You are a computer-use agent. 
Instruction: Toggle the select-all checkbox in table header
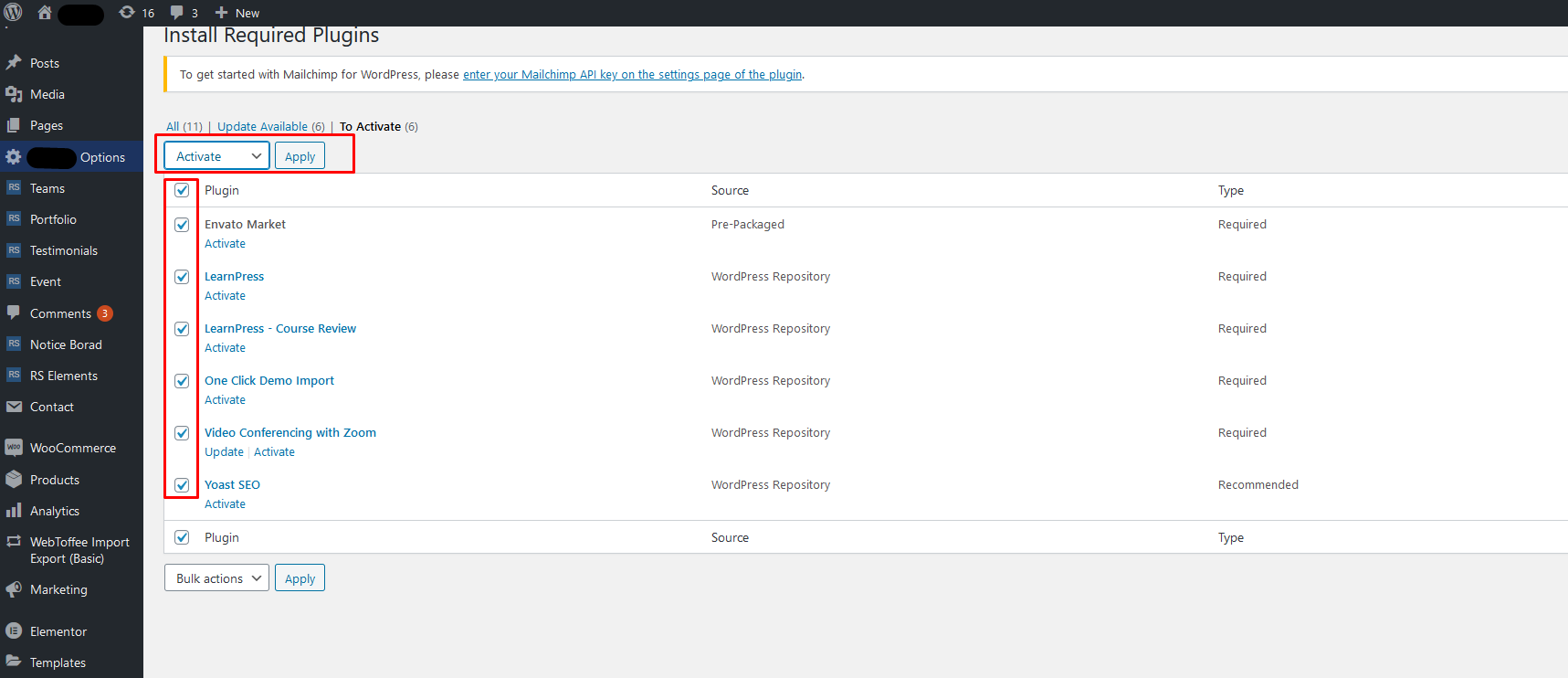[182, 190]
